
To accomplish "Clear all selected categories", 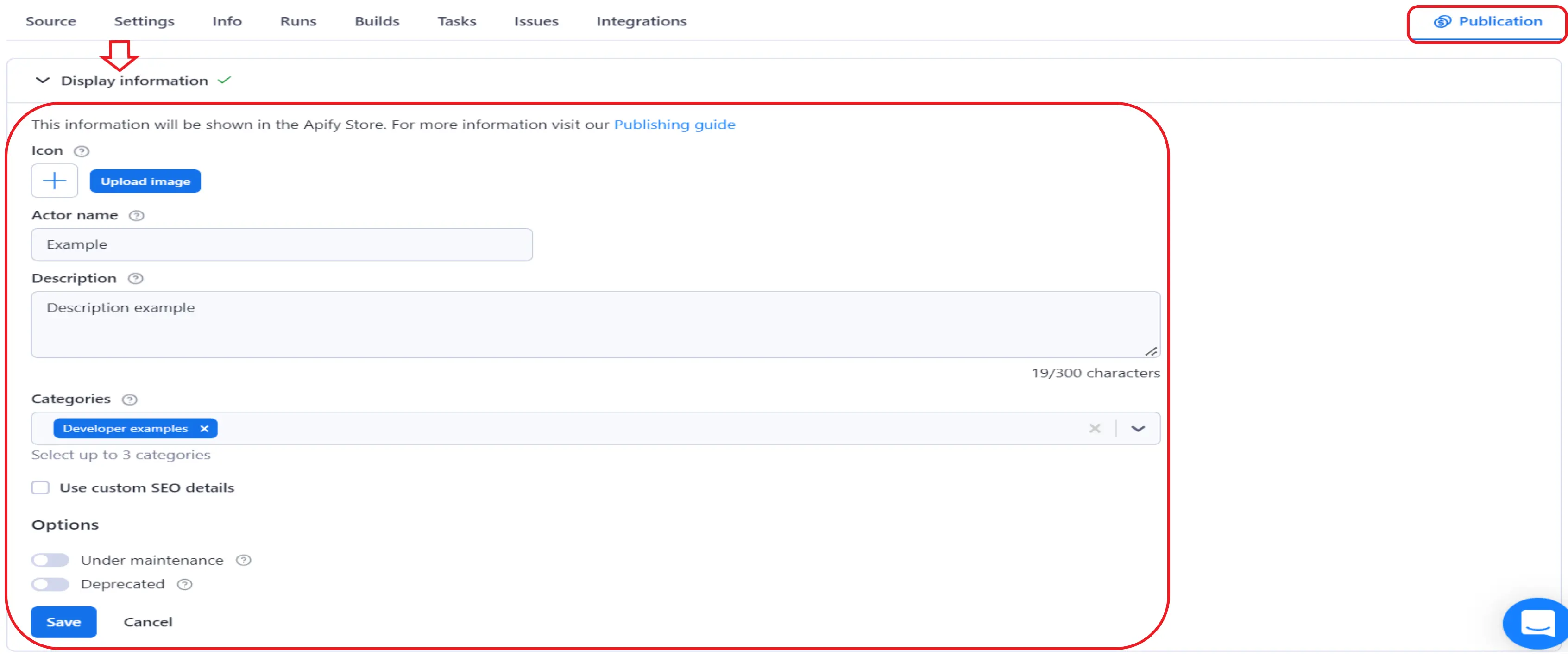I will pyautogui.click(x=1095, y=429).
